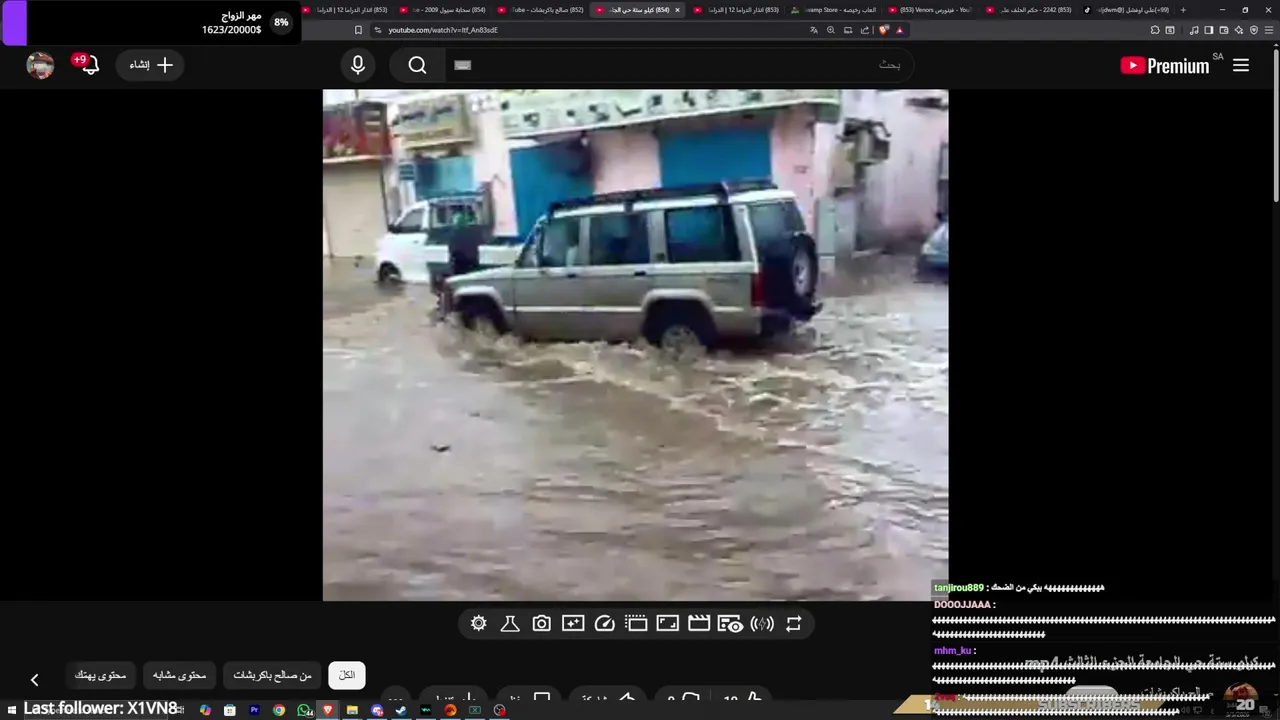Screen dimensions: 1280x720
Task: Open the YouTube hamburger guide menu
Action: tap(1241, 65)
